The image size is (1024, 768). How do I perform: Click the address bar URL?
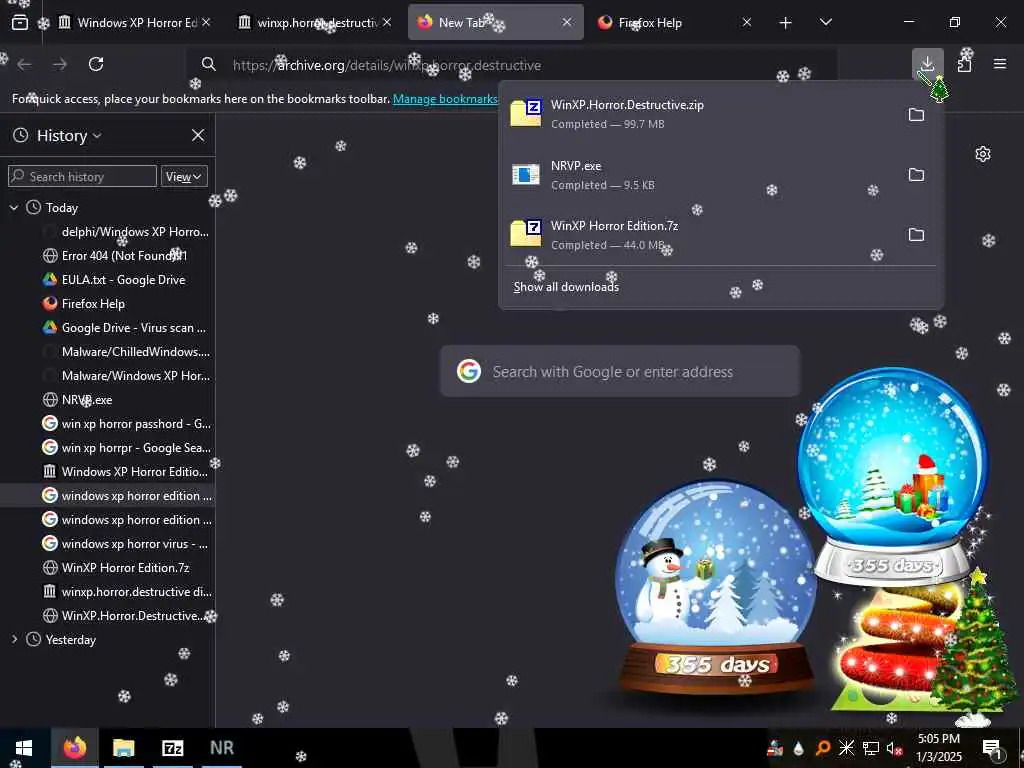[x=387, y=65]
